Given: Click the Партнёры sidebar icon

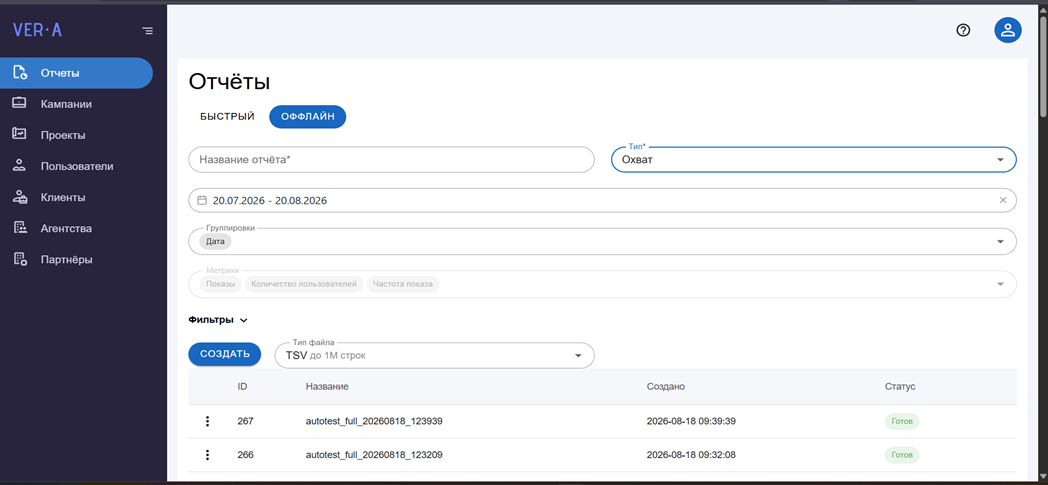Looking at the screenshot, I should pos(20,259).
